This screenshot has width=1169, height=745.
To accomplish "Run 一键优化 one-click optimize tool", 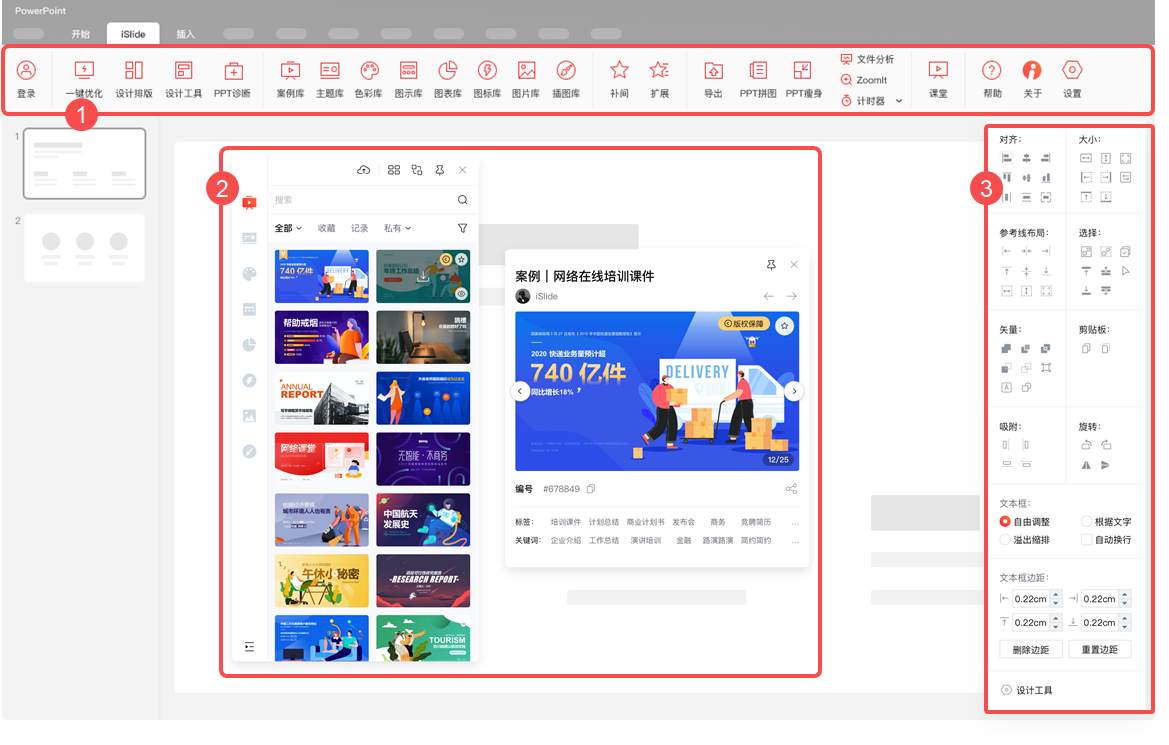I will [x=84, y=79].
